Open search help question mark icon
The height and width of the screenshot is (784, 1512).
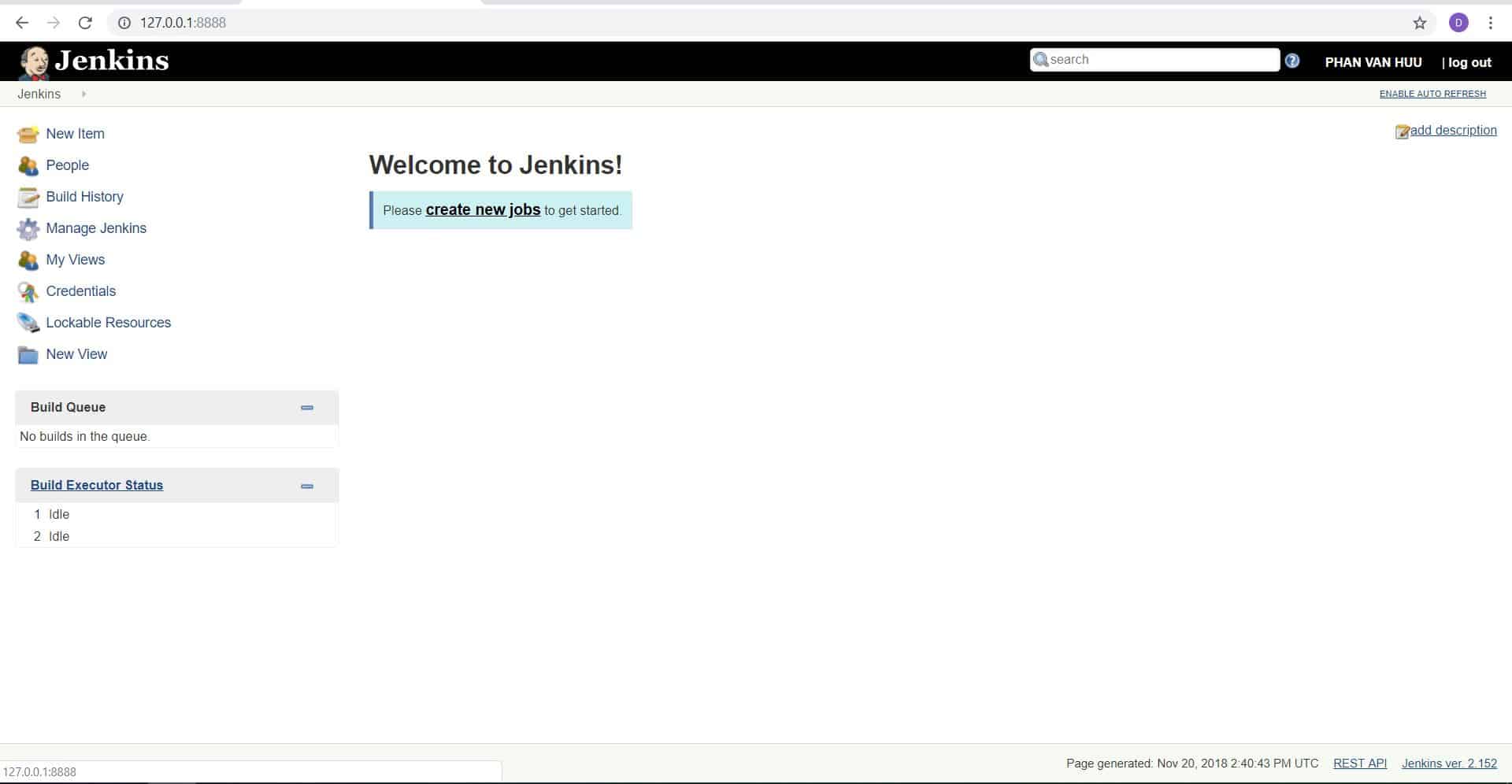[1292, 61]
